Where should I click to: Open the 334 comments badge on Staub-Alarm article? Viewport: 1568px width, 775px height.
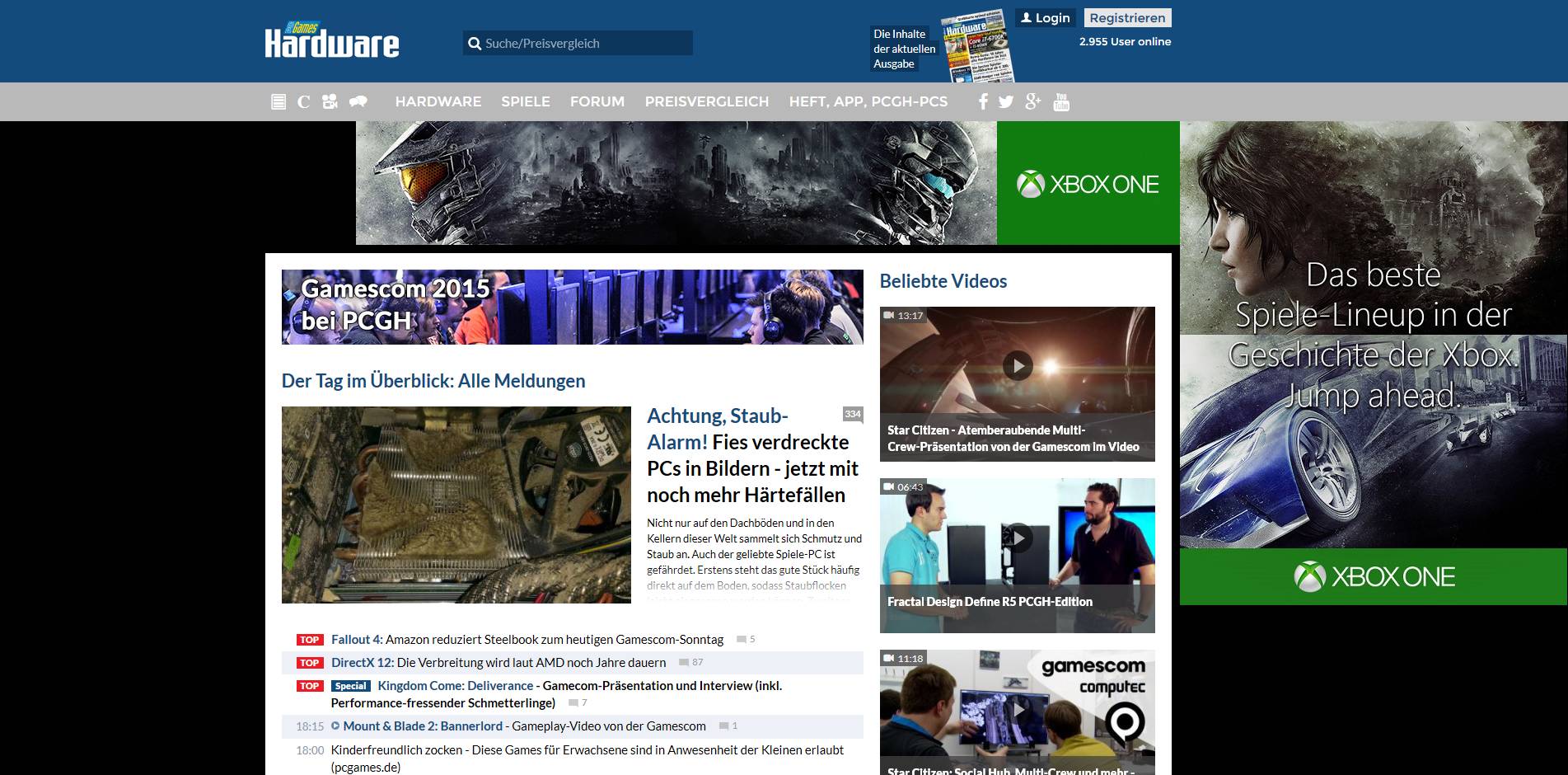tap(853, 415)
